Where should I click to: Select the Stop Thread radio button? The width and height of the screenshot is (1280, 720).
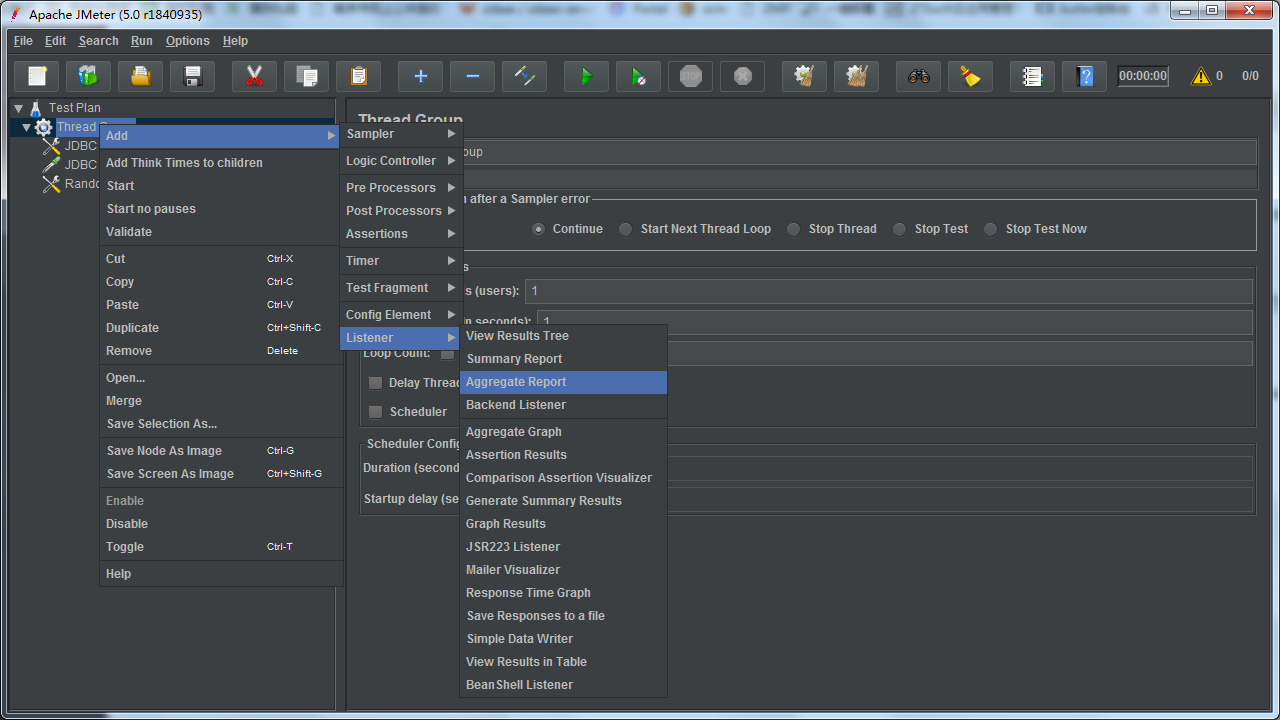[x=793, y=229]
